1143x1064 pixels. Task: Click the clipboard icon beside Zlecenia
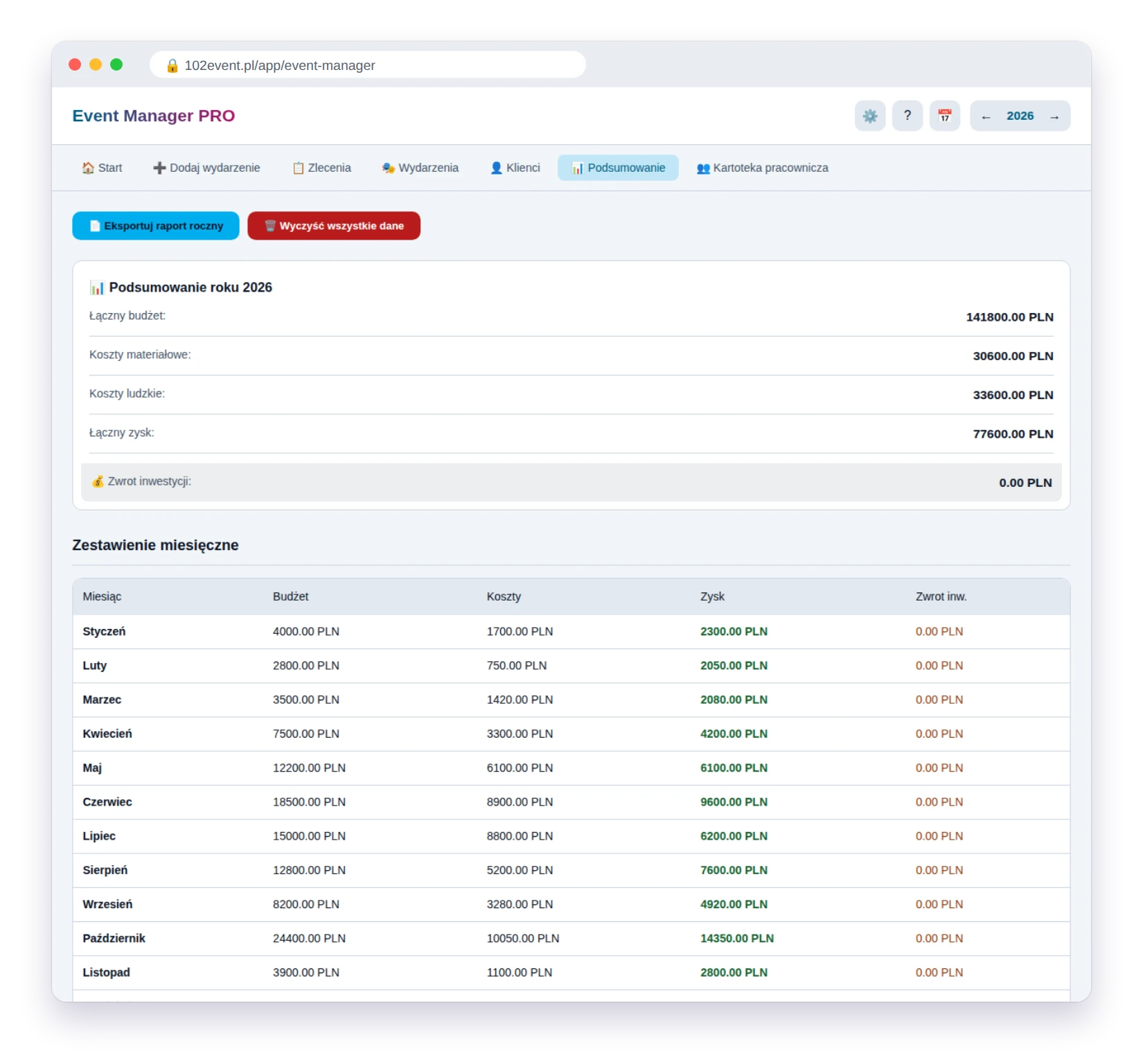299,168
